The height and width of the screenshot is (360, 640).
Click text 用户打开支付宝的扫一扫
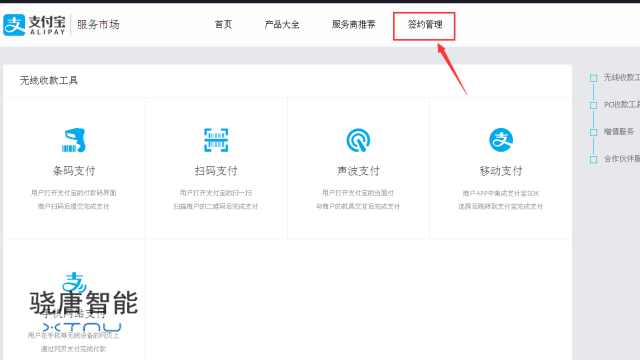(216, 193)
